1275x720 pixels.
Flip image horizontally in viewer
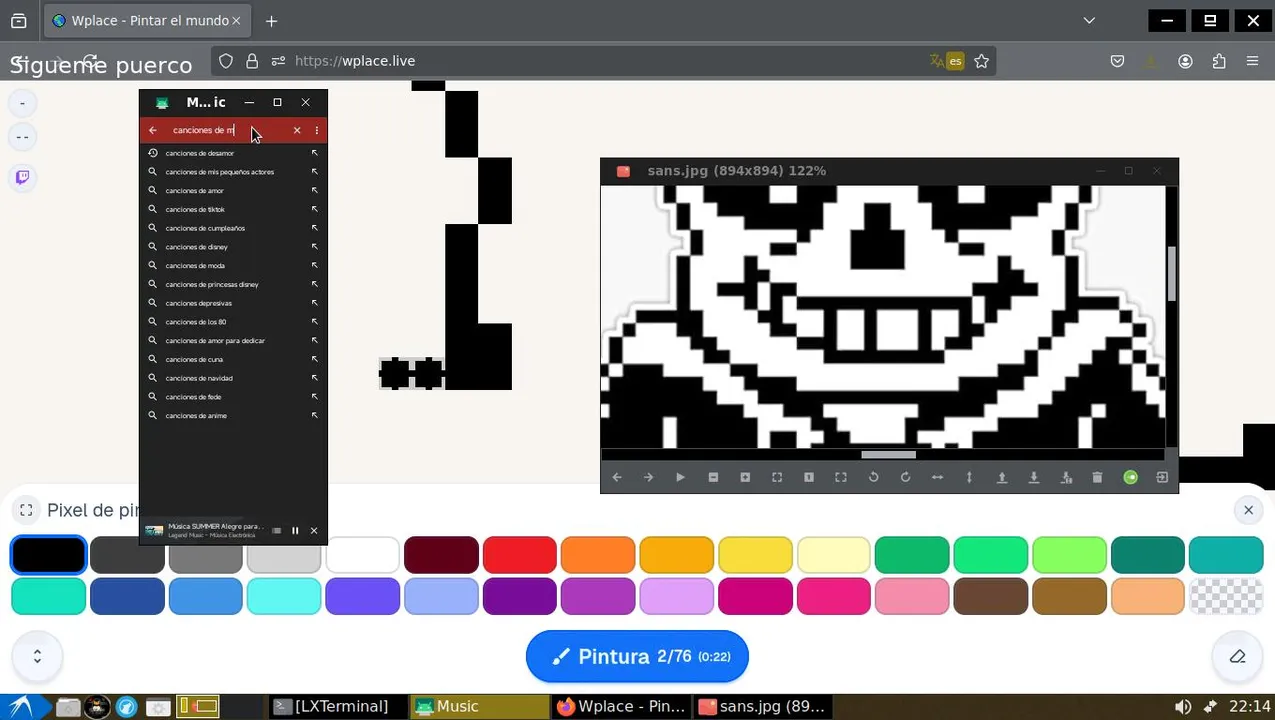[937, 478]
